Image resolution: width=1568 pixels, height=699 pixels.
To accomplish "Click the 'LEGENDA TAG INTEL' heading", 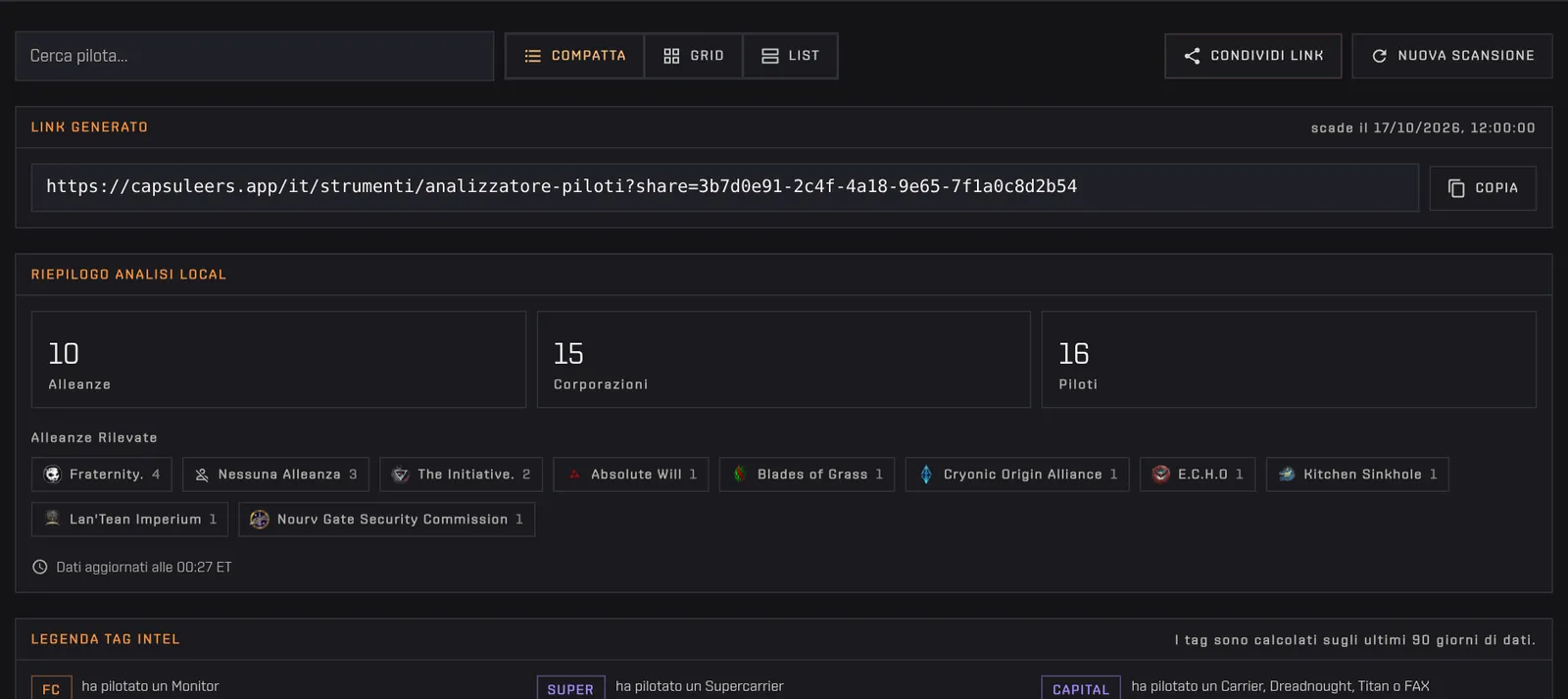I will tap(105, 639).
